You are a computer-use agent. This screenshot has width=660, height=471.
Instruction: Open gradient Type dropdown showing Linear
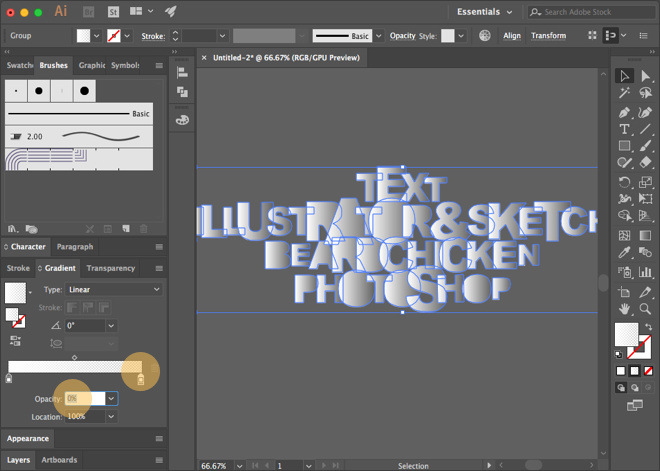(x=114, y=290)
